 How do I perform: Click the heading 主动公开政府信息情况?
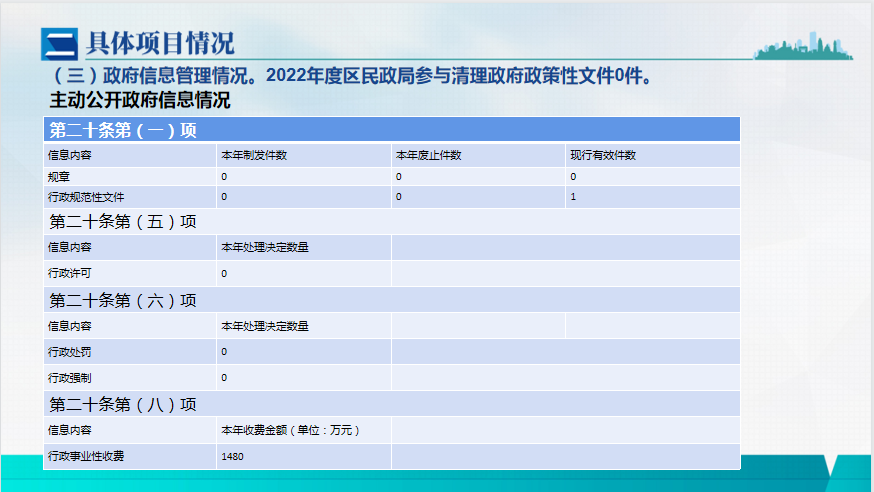click(140, 100)
